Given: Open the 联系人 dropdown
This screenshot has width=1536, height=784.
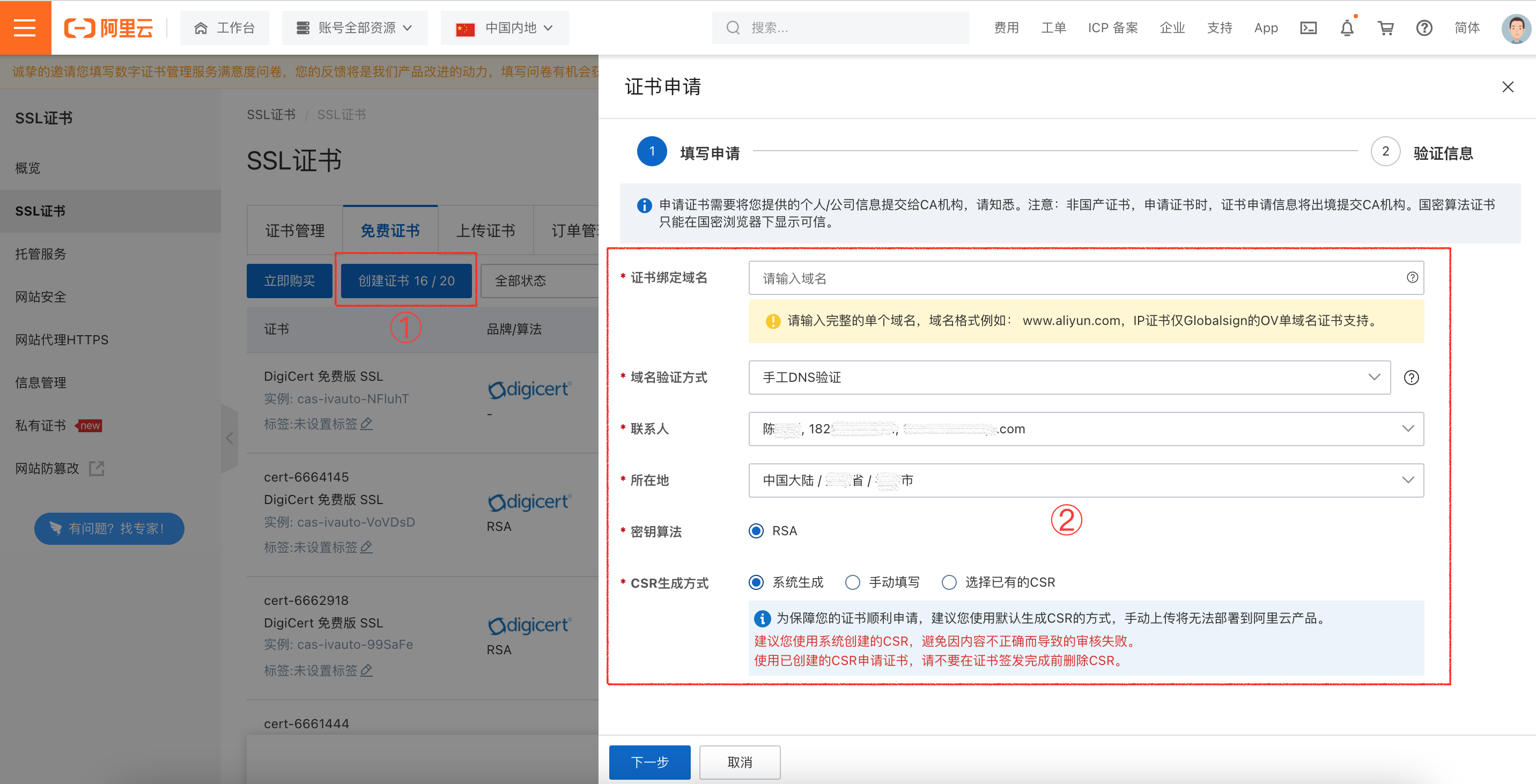Looking at the screenshot, I should tap(1086, 428).
